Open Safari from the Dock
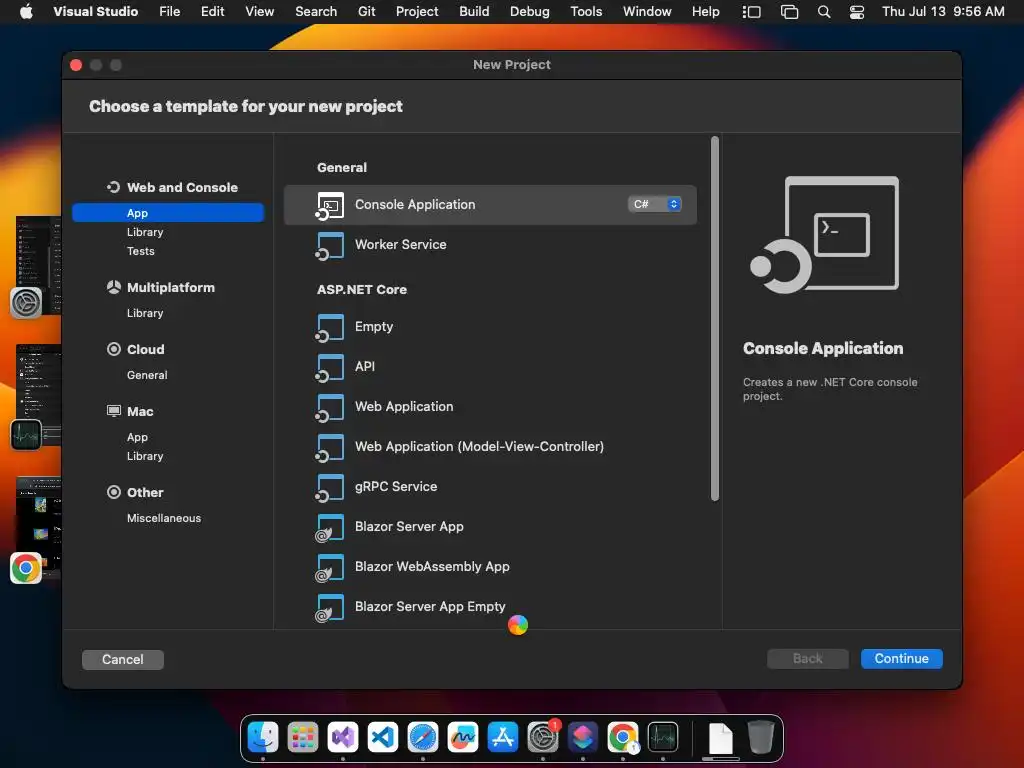1024x768 pixels. pyautogui.click(x=423, y=737)
